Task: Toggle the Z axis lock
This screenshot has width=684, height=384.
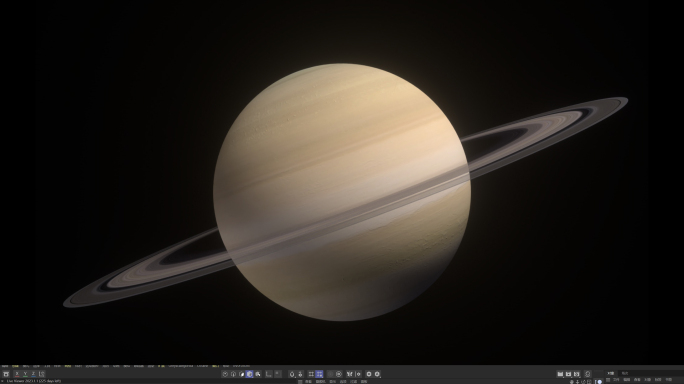Action: coord(33,374)
